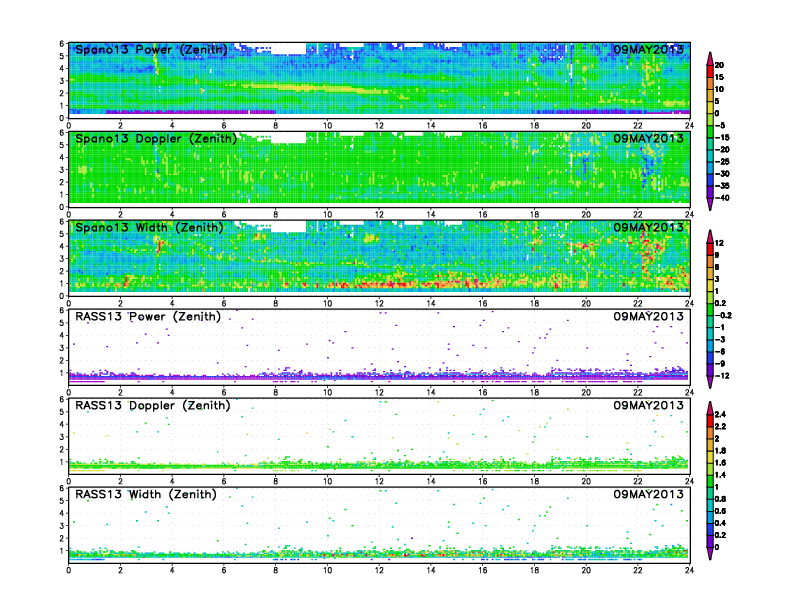Click the "Spano13 Doppler (Zenith)" panel title

[x=156, y=139]
